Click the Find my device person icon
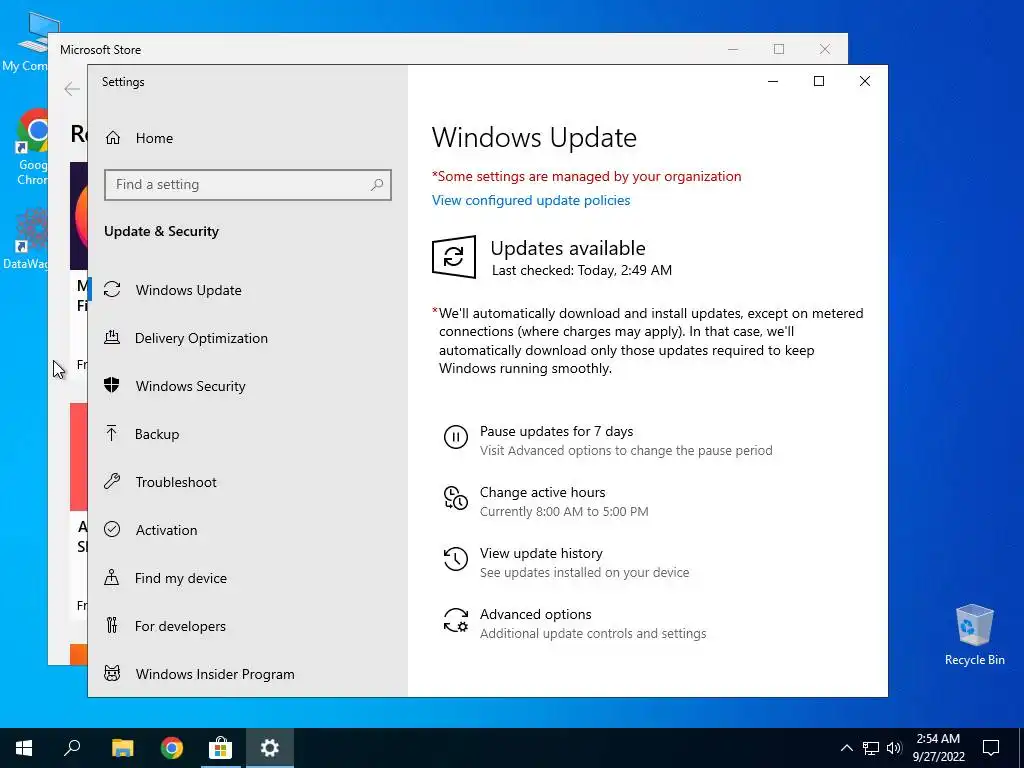The height and width of the screenshot is (768, 1024). (112, 577)
